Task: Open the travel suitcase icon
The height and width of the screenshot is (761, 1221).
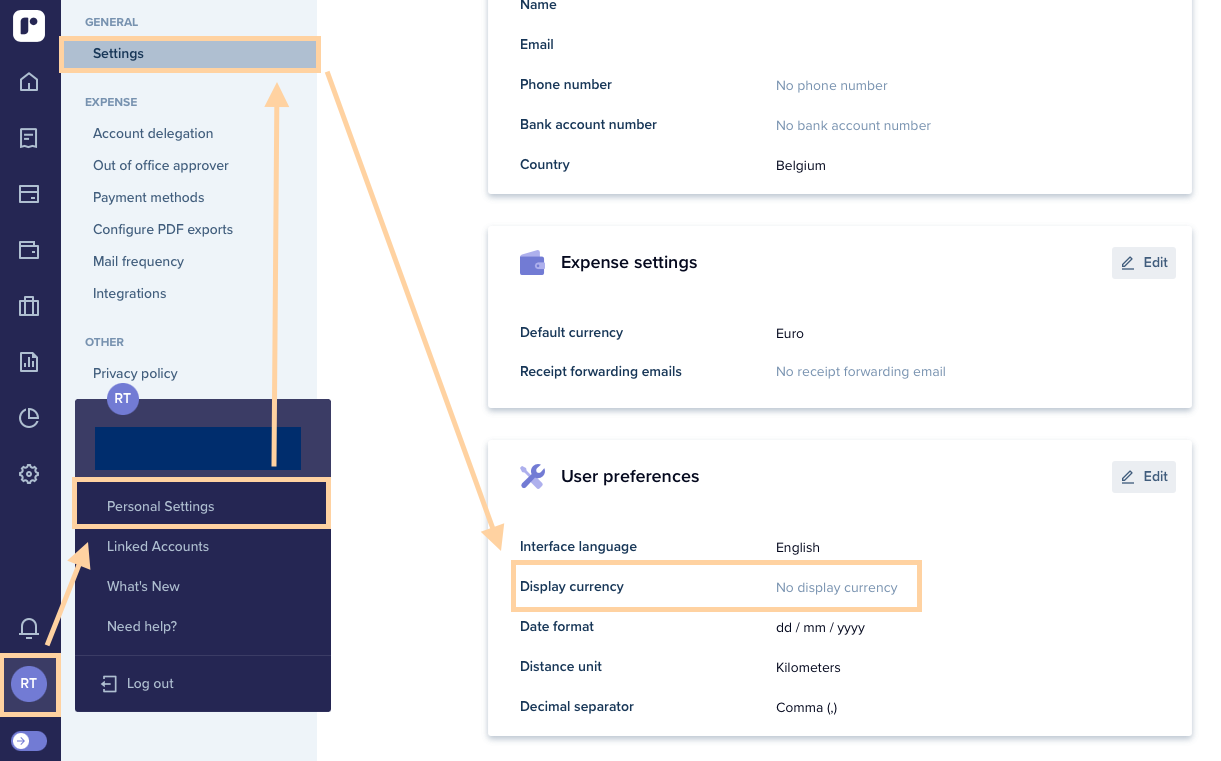Action: (29, 306)
